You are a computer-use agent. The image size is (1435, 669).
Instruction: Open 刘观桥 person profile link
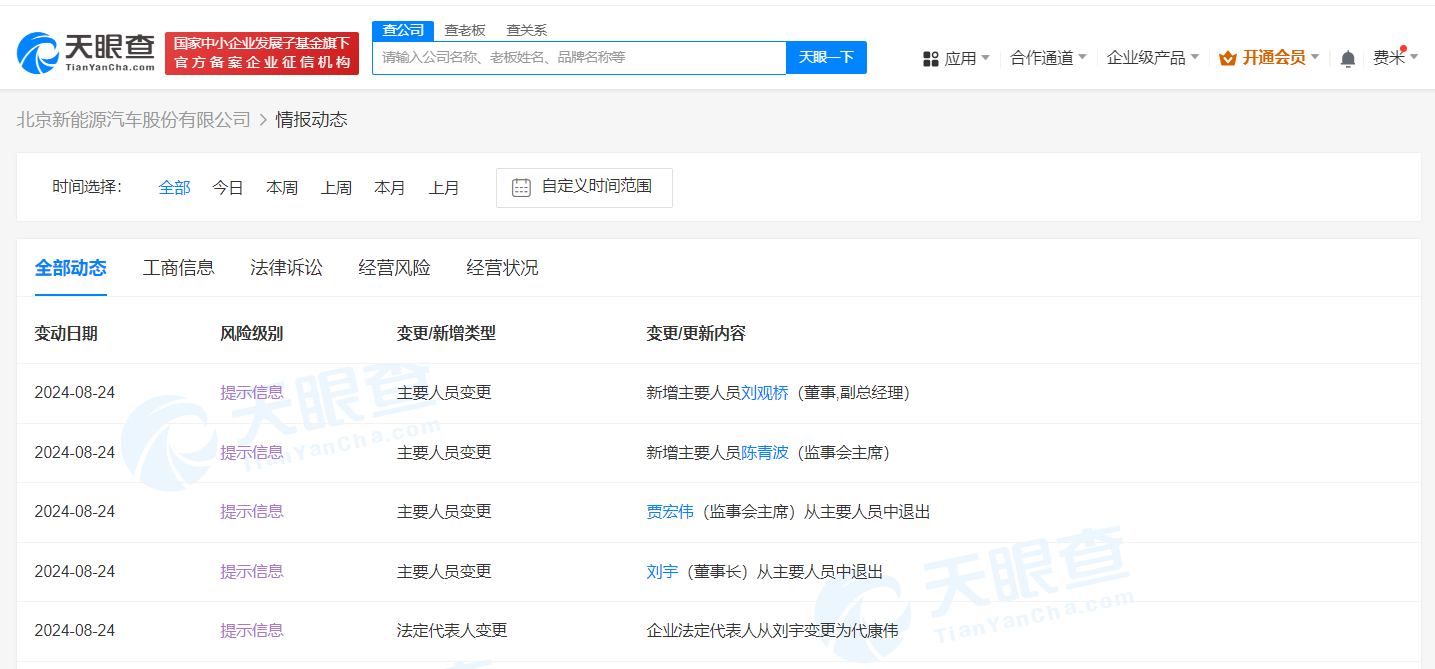763,392
